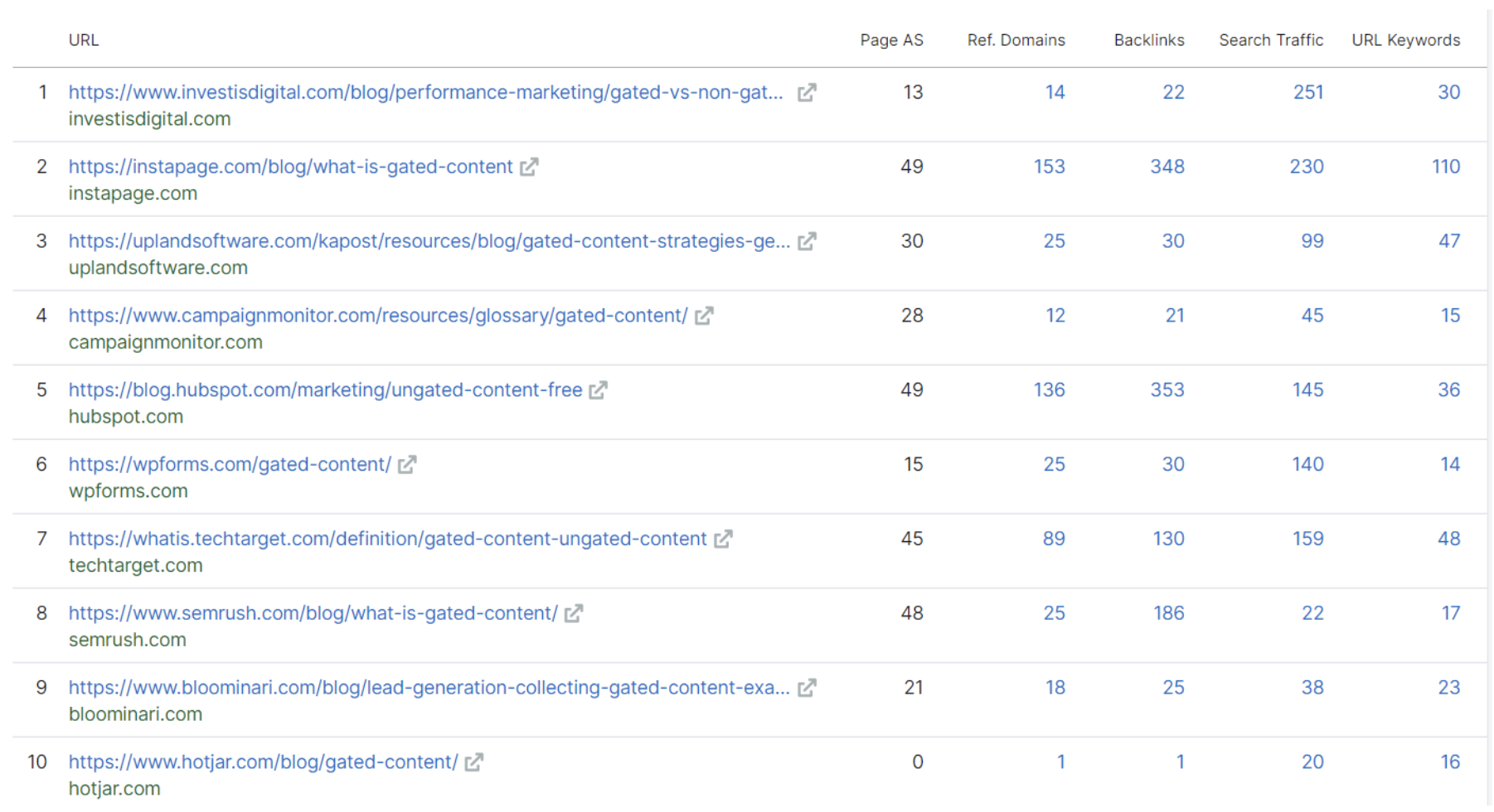Click the Search Traffic column header
Image resolution: width=1494 pixels, height=812 pixels.
pyautogui.click(x=1270, y=40)
